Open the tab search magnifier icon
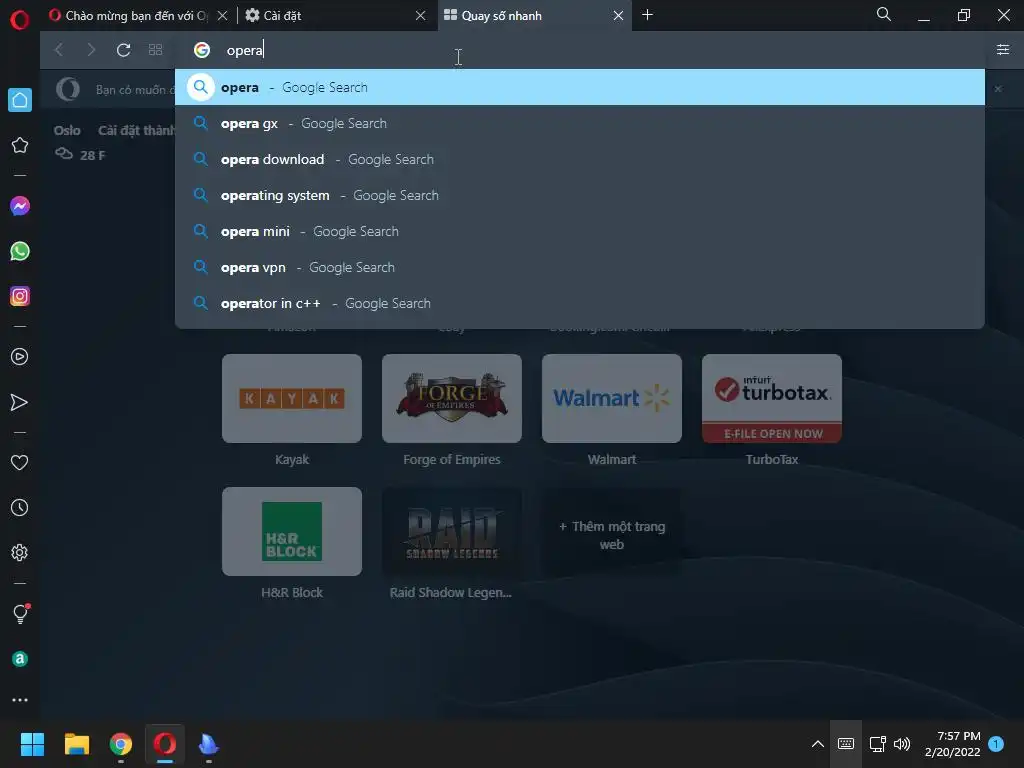 pyautogui.click(x=884, y=14)
